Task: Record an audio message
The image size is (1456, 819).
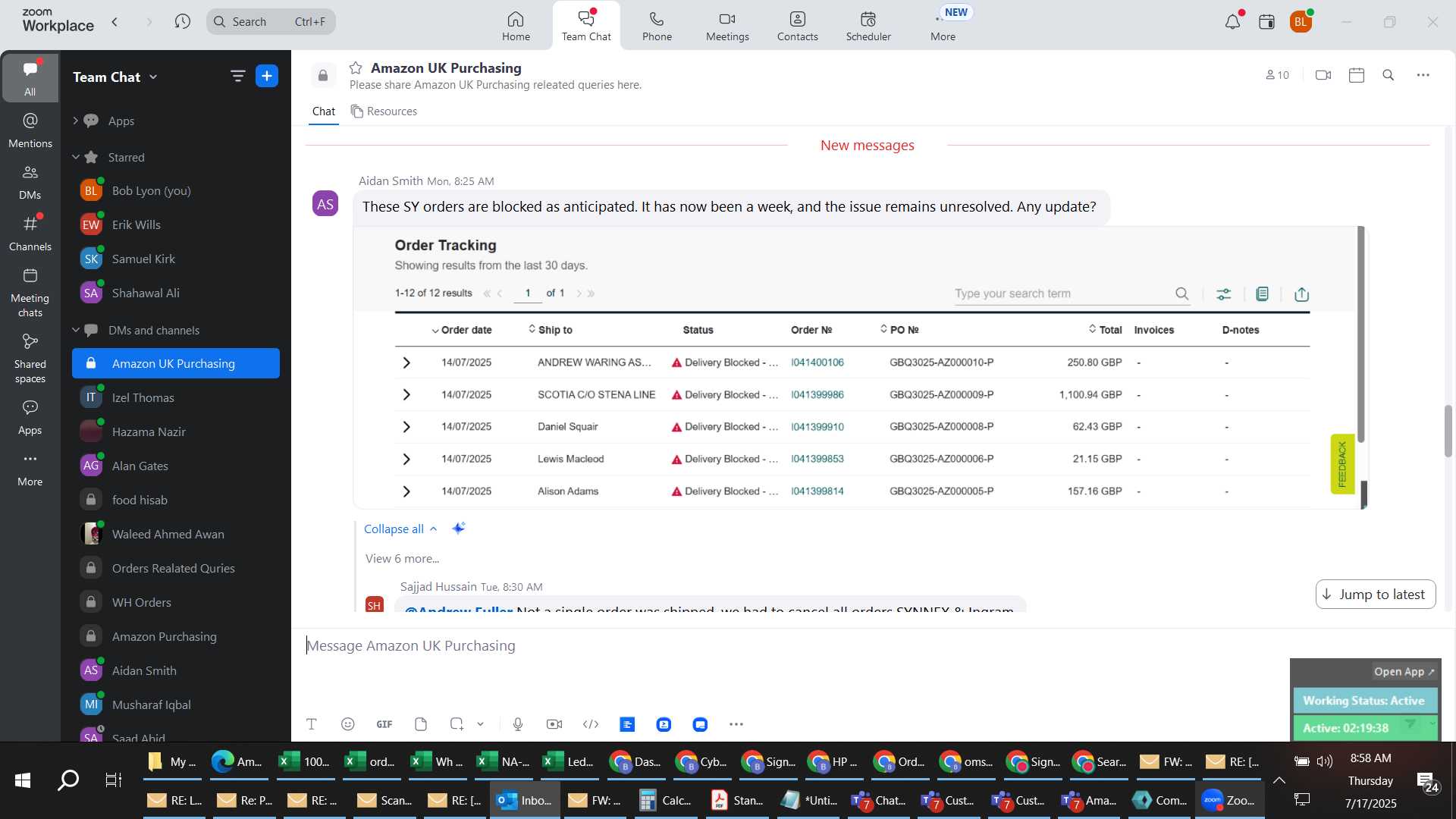Action: 518,724
